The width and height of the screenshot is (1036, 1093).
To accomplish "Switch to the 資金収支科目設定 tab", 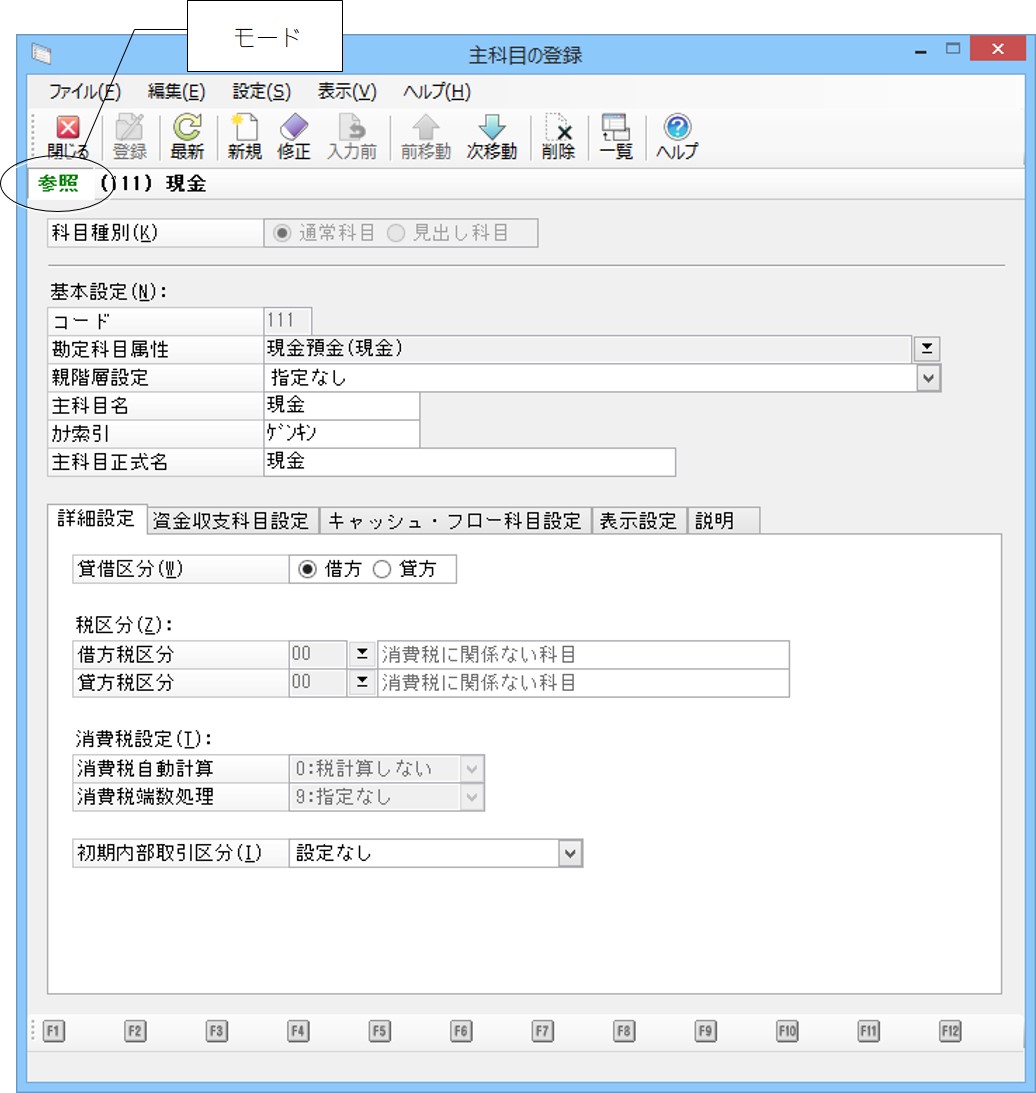I will pos(233,521).
